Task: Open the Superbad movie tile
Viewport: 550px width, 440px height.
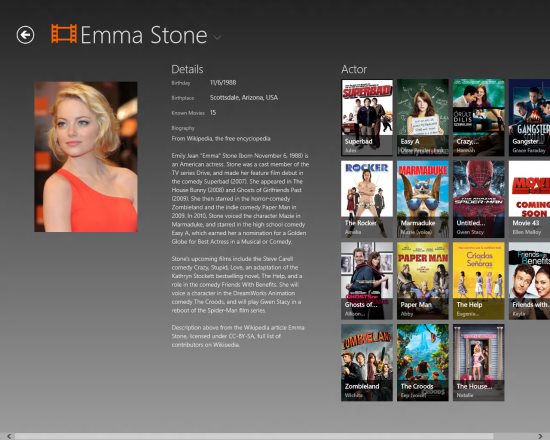Action: tap(367, 117)
